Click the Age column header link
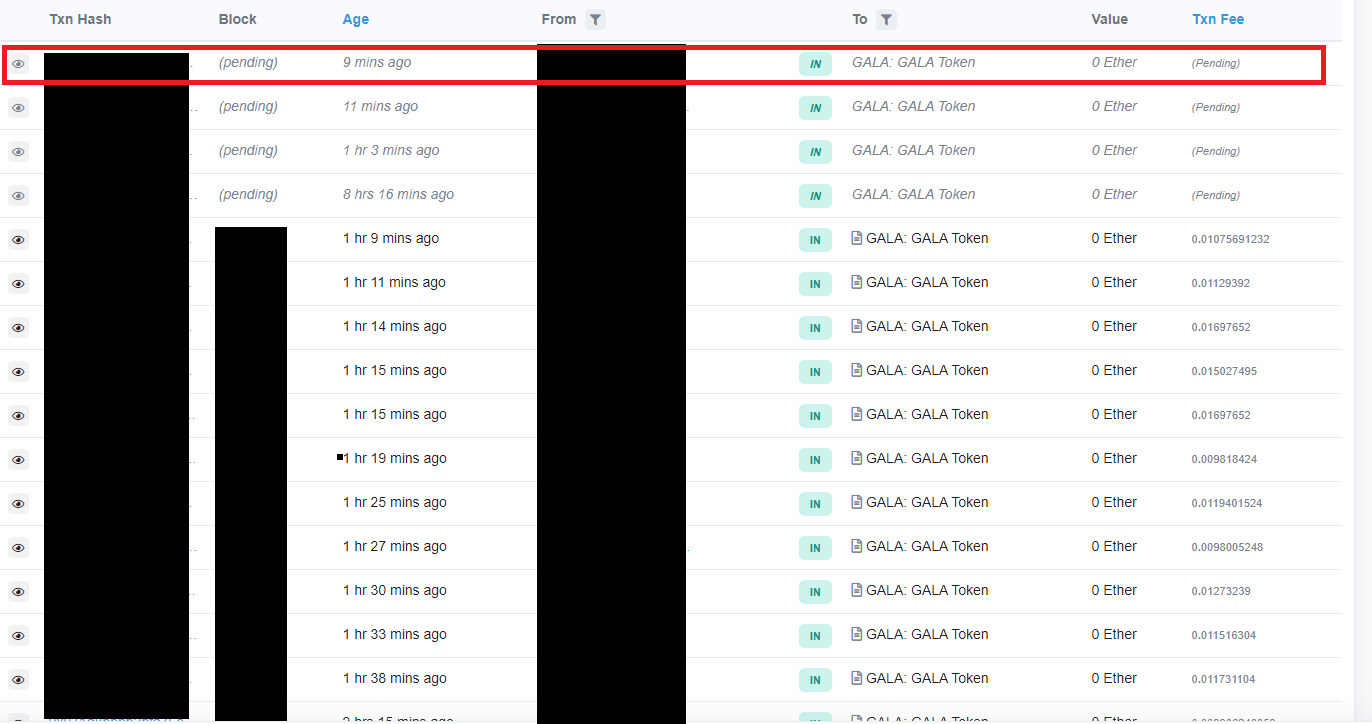The width and height of the screenshot is (1372, 724). point(356,19)
